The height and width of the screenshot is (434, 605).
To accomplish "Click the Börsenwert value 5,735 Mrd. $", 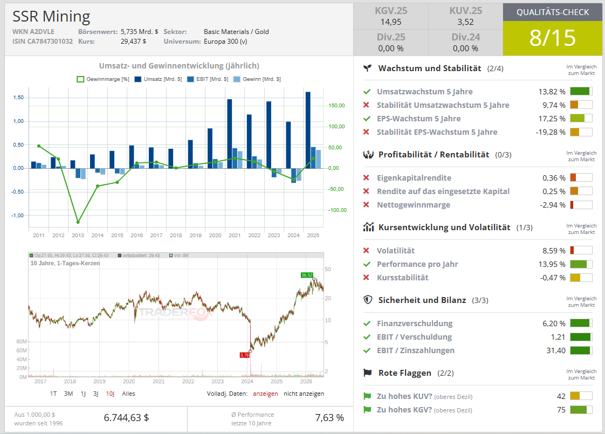I will tap(139, 32).
